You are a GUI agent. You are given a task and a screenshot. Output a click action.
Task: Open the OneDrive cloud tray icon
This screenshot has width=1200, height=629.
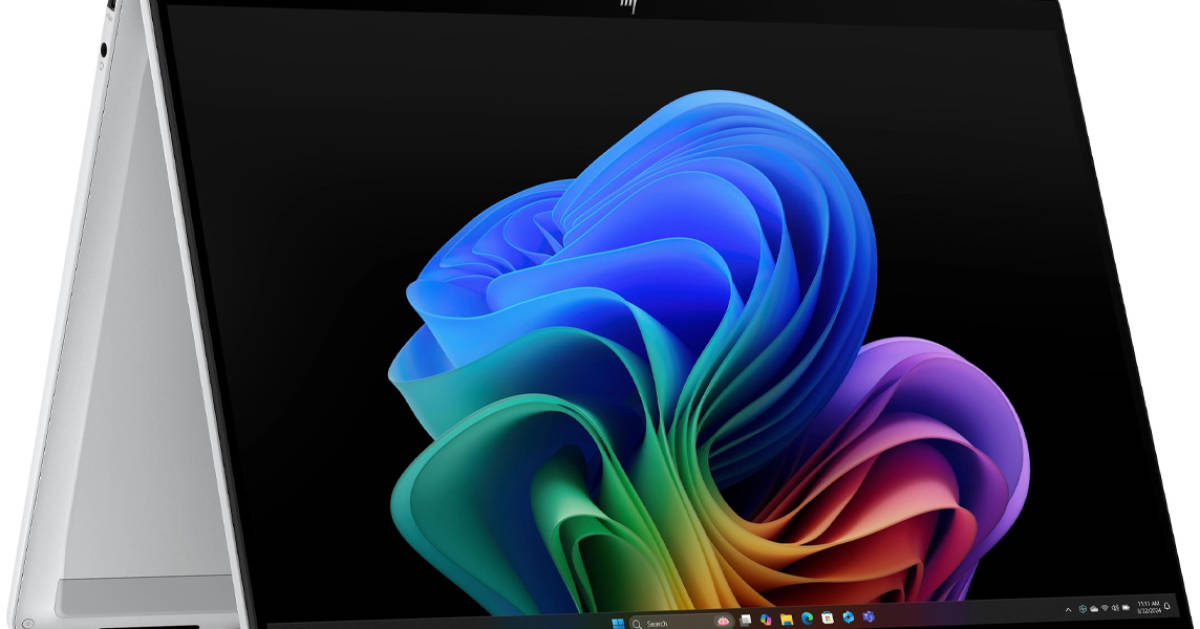1094,609
